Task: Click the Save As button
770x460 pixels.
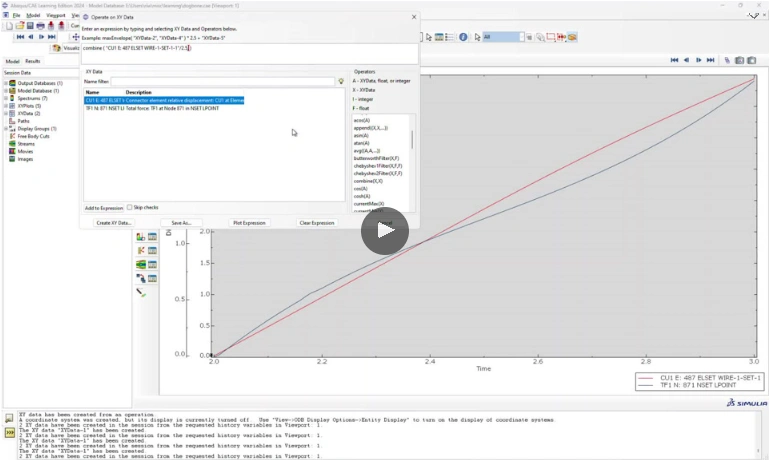Action: 181,223
